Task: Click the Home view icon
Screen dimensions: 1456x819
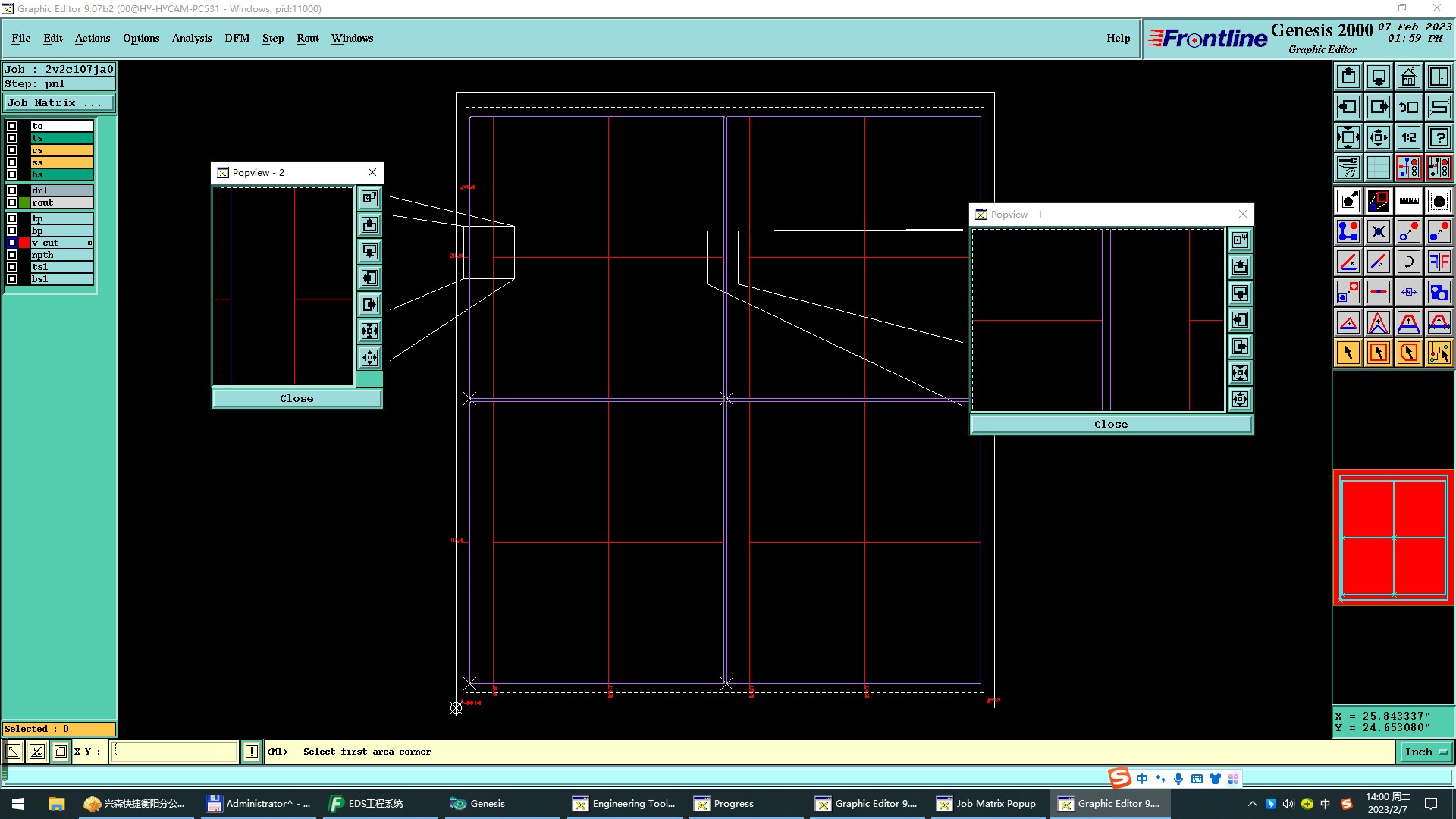Action: click(1408, 77)
